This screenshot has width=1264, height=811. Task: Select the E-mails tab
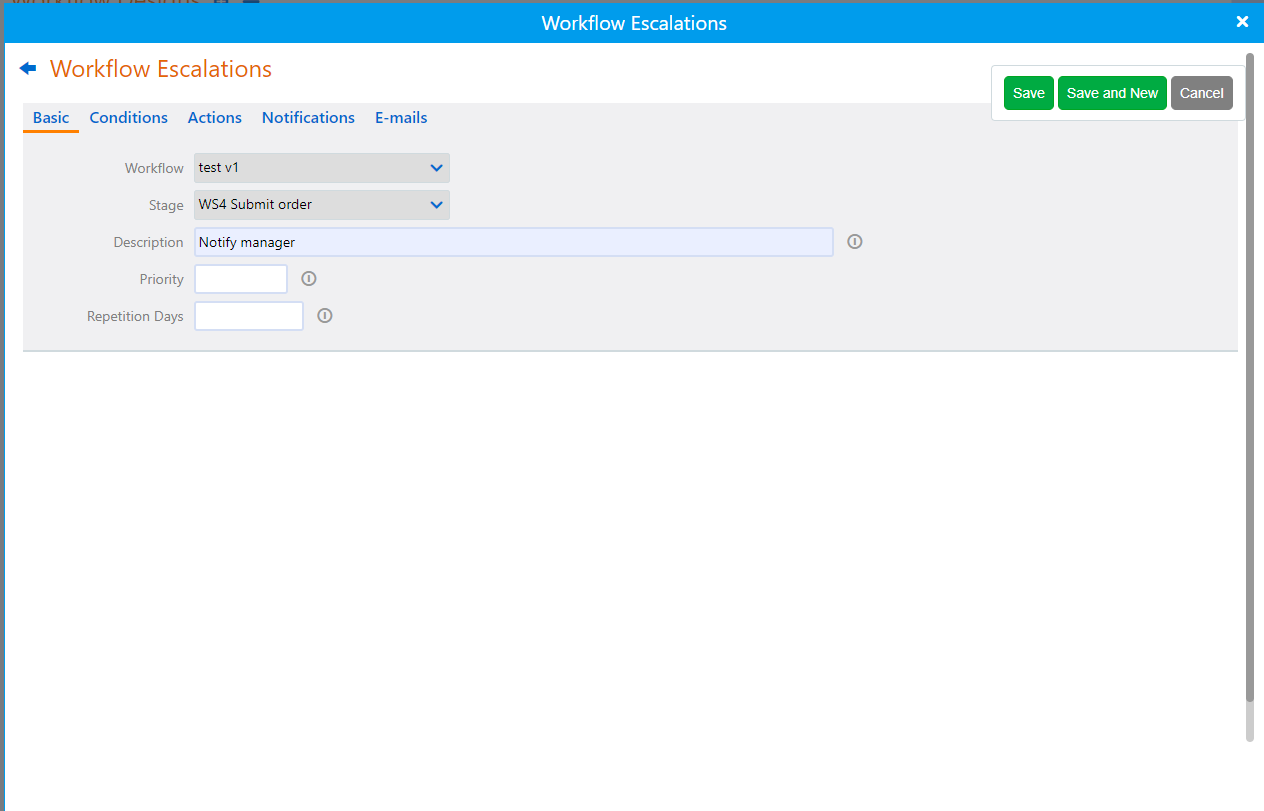click(x=401, y=118)
